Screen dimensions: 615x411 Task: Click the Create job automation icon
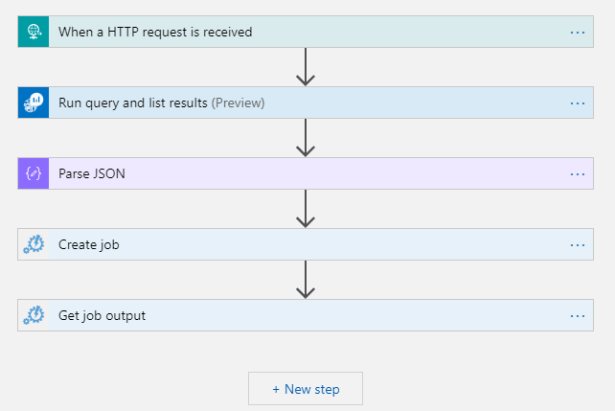click(x=33, y=245)
